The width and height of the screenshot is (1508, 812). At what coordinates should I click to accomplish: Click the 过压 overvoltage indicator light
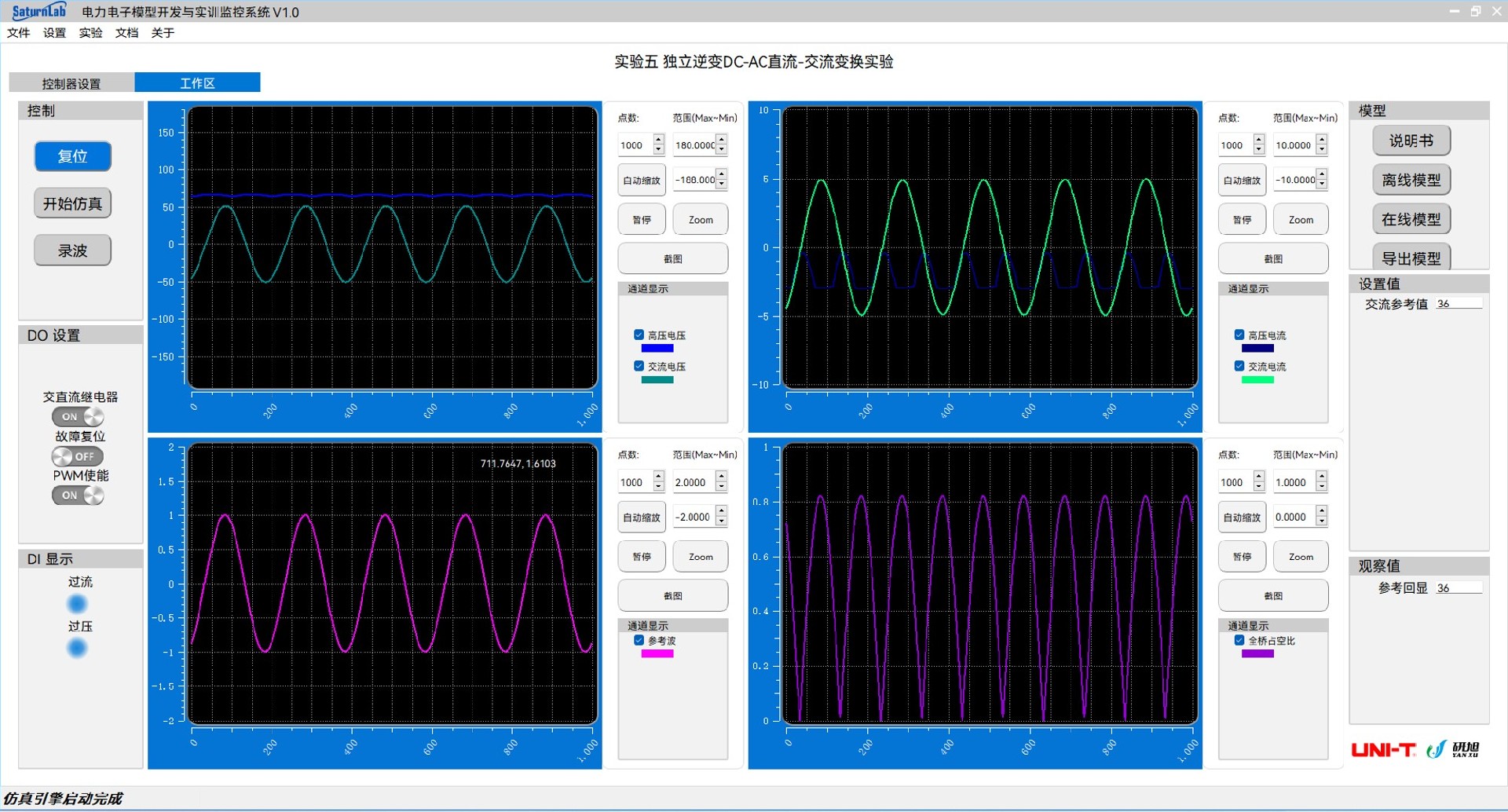click(77, 648)
